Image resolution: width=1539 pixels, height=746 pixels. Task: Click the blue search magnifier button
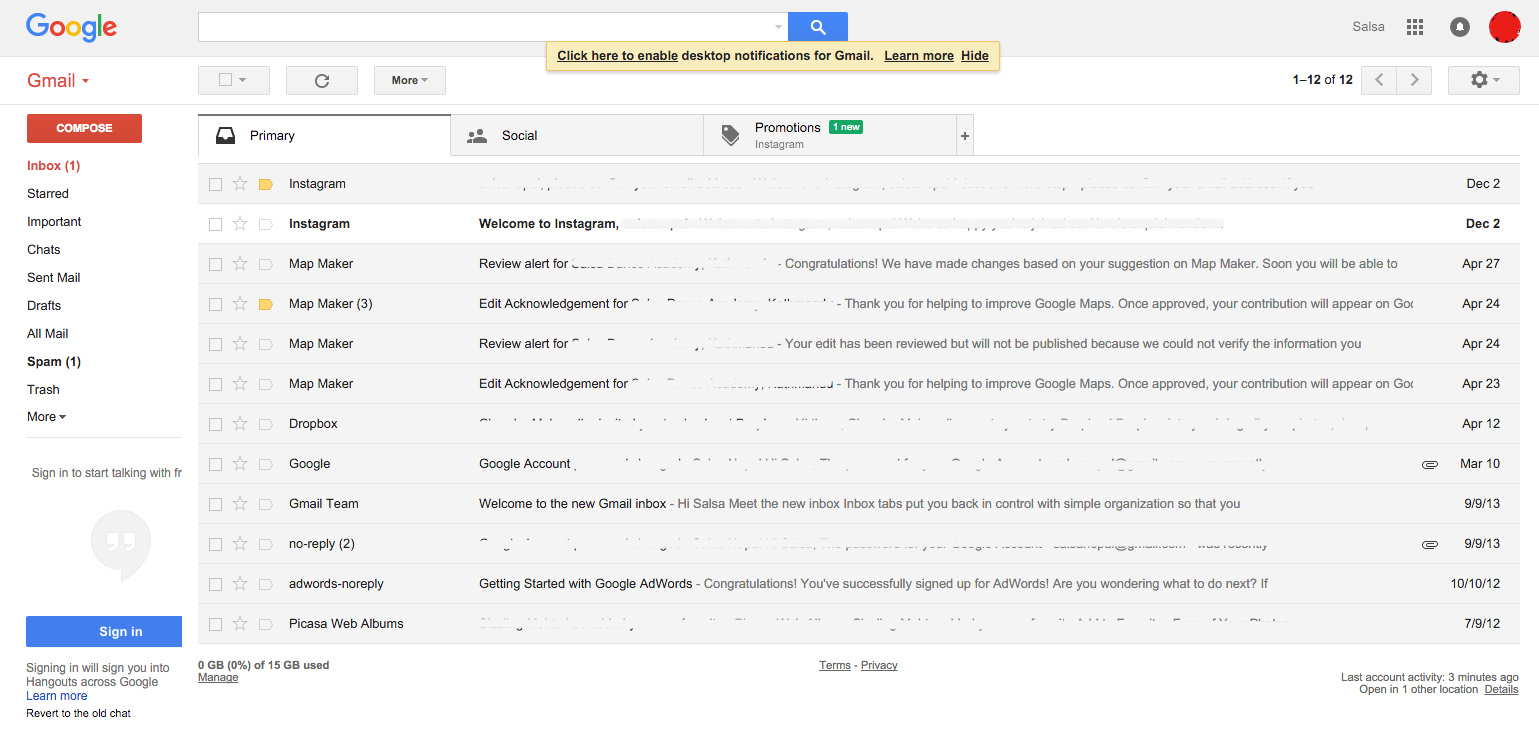pos(817,27)
